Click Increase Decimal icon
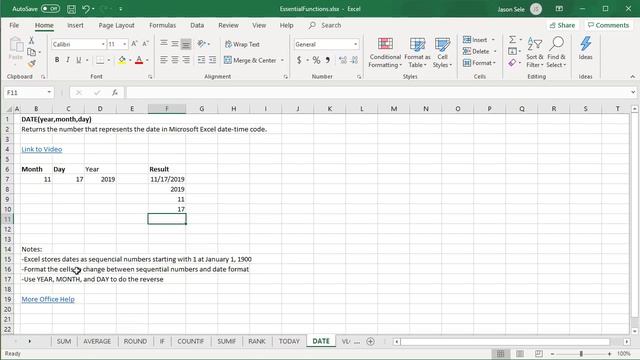Screen dimensions: 640x360 click(343, 60)
